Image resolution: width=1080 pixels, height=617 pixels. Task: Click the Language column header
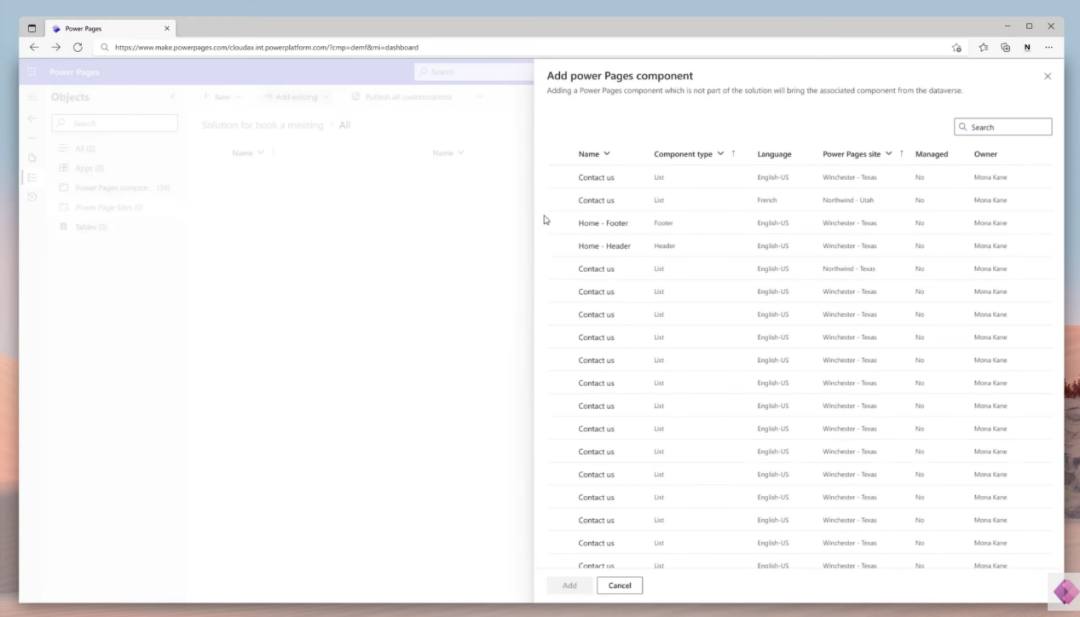[774, 154]
